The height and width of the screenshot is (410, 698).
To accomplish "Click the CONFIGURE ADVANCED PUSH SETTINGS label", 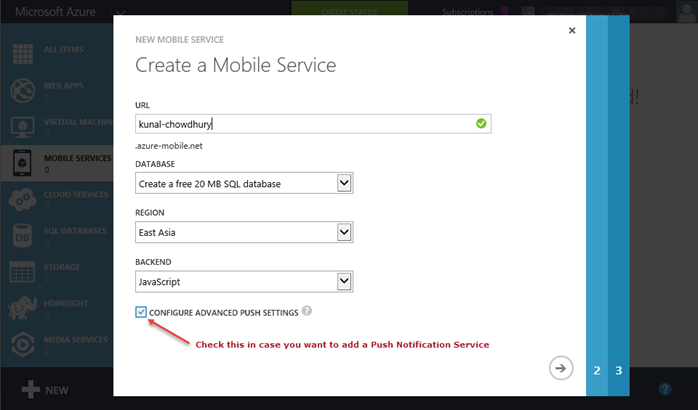I will (x=223, y=313).
